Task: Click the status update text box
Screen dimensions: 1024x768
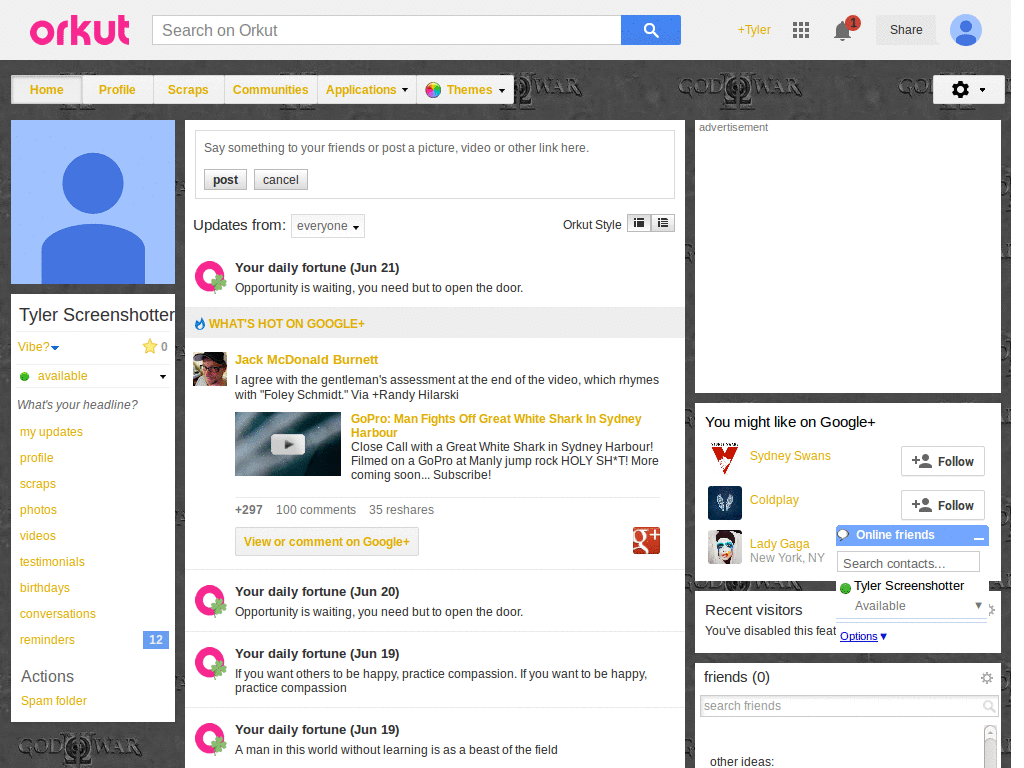Action: 434,148
